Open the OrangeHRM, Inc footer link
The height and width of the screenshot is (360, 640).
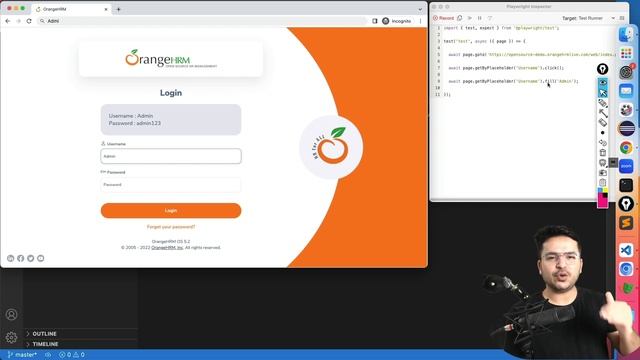click(167, 248)
